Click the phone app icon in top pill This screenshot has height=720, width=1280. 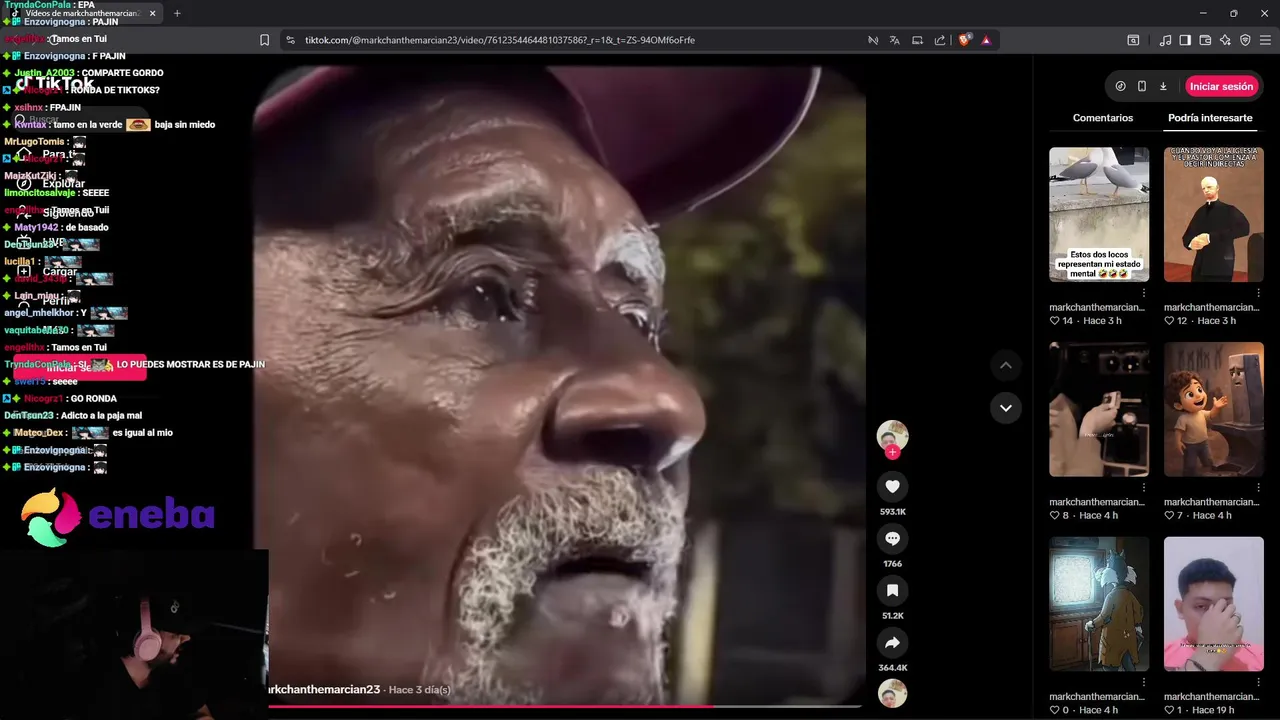tap(1141, 86)
